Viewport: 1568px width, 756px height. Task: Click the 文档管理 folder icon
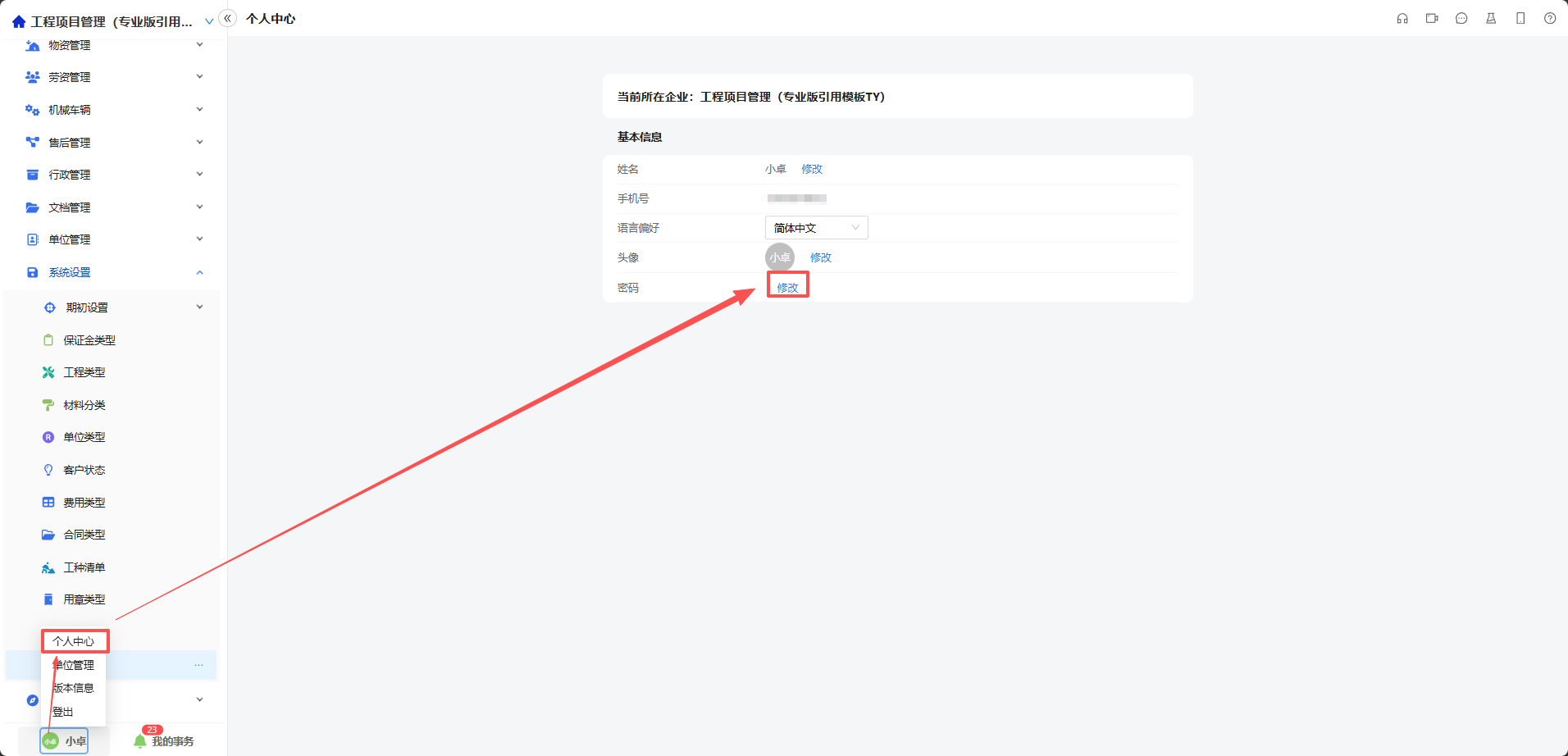point(33,207)
